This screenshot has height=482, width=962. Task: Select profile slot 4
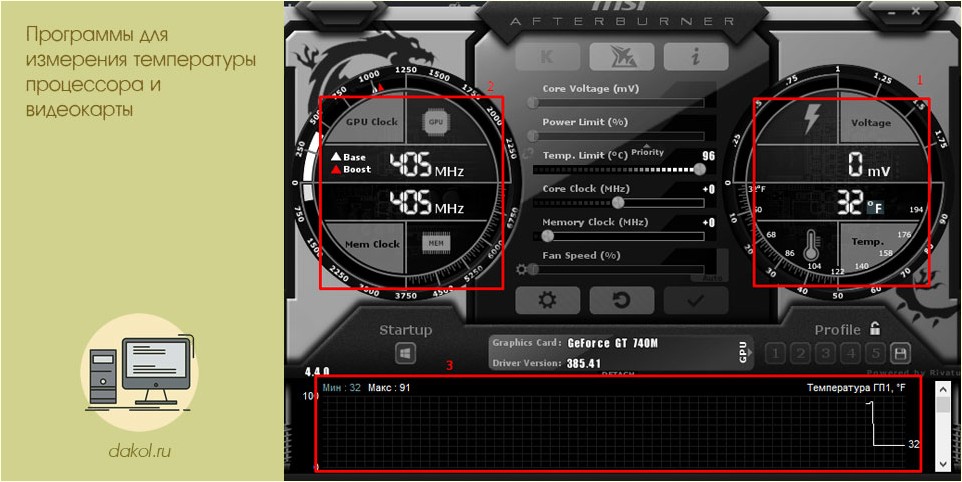[x=851, y=353]
